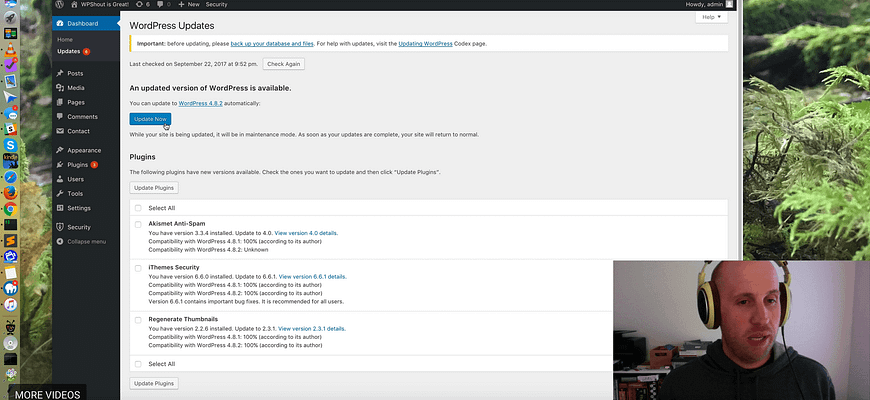The image size is (870, 400).
Task: Select Dashboard in the sidebar
Action: [86, 23]
